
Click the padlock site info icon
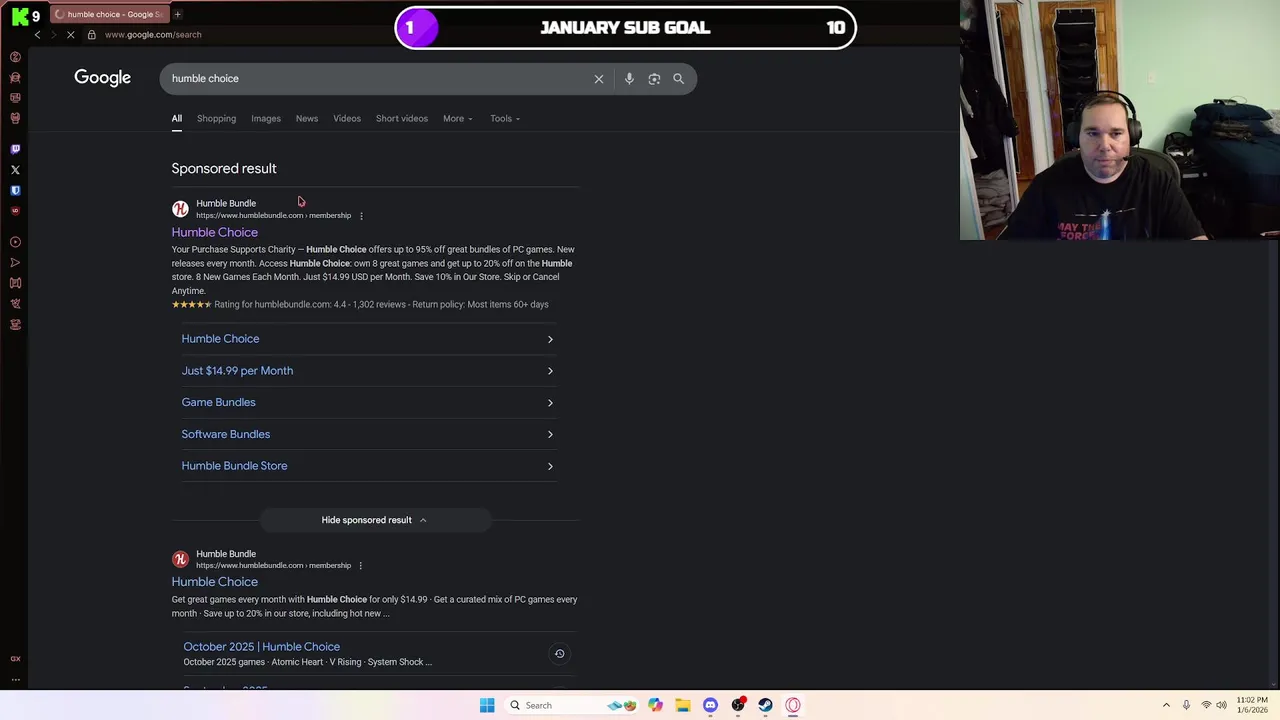tap(91, 34)
